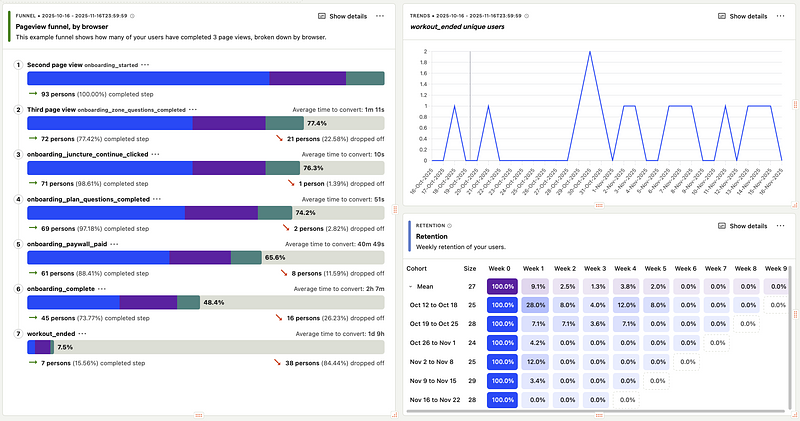
Task: Open the Retention card's three-dot options menu
Action: pyautogui.click(x=780, y=226)
